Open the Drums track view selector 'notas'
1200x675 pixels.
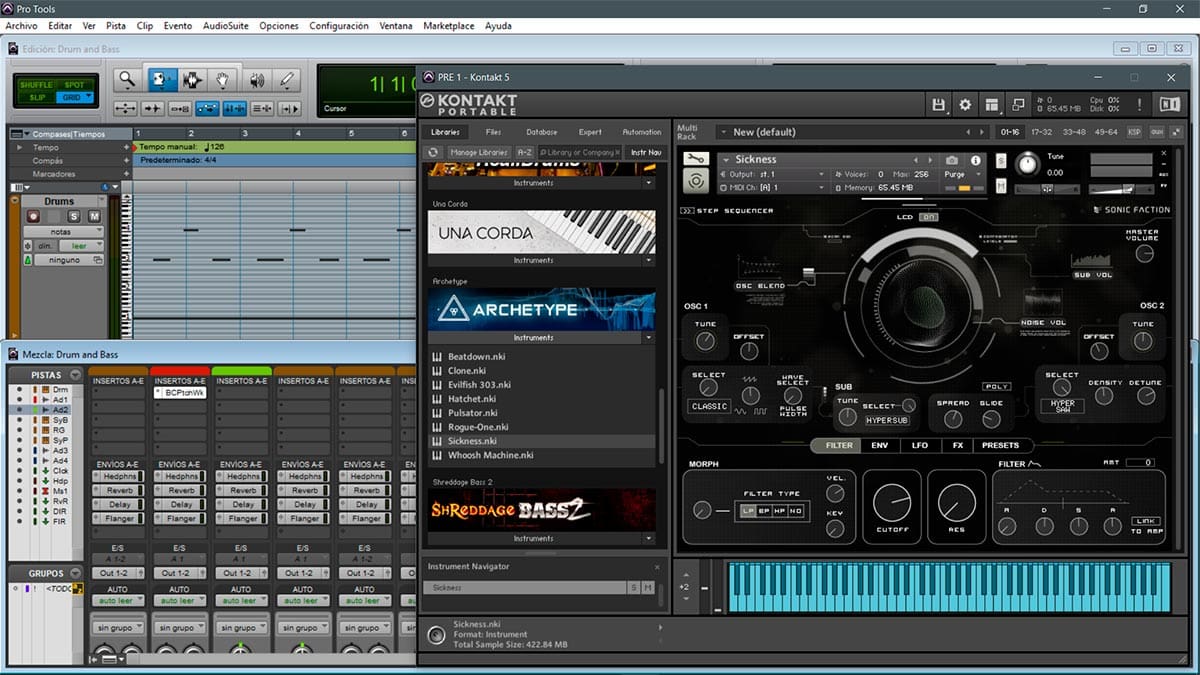(x=63, y=231)
